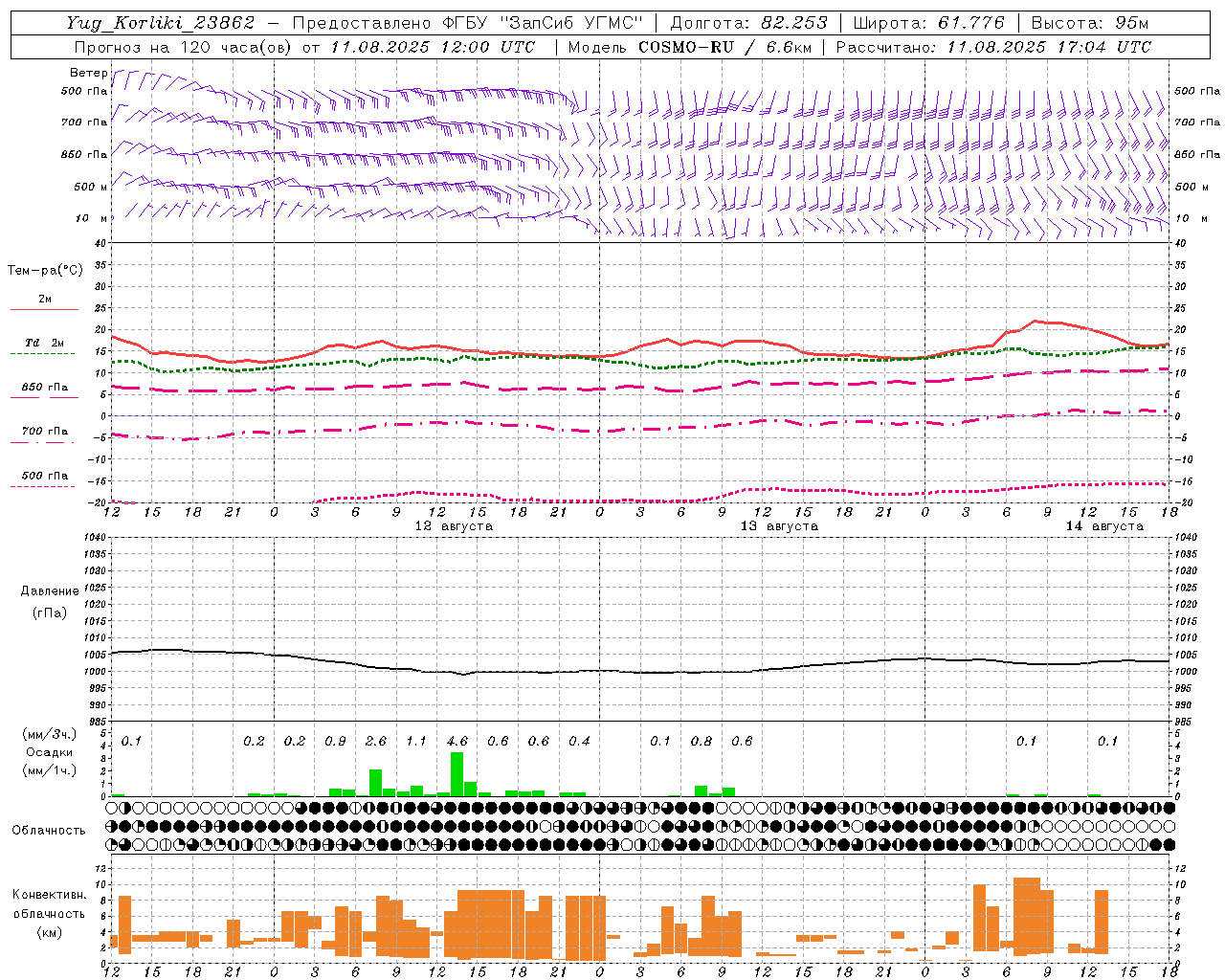Click the (мм/1ч.) unit label
This screenshot has height=980, width=1225.
point(49,770)
